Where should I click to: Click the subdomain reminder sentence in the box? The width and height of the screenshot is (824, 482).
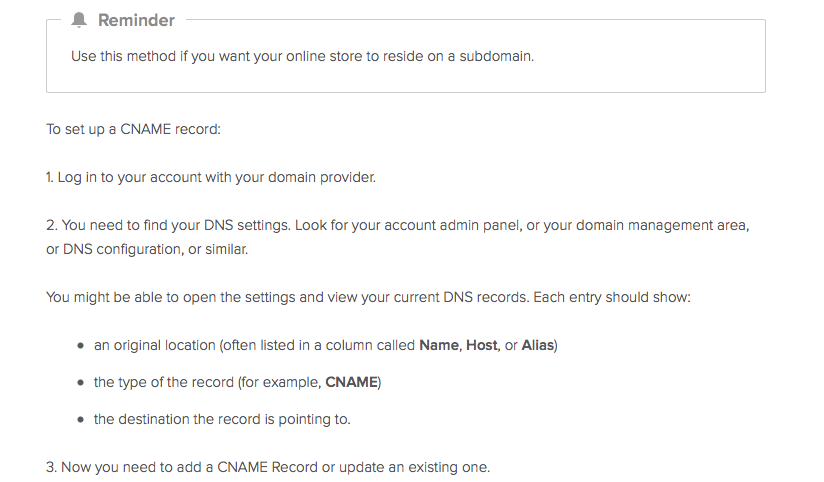(x=302, y=56)
